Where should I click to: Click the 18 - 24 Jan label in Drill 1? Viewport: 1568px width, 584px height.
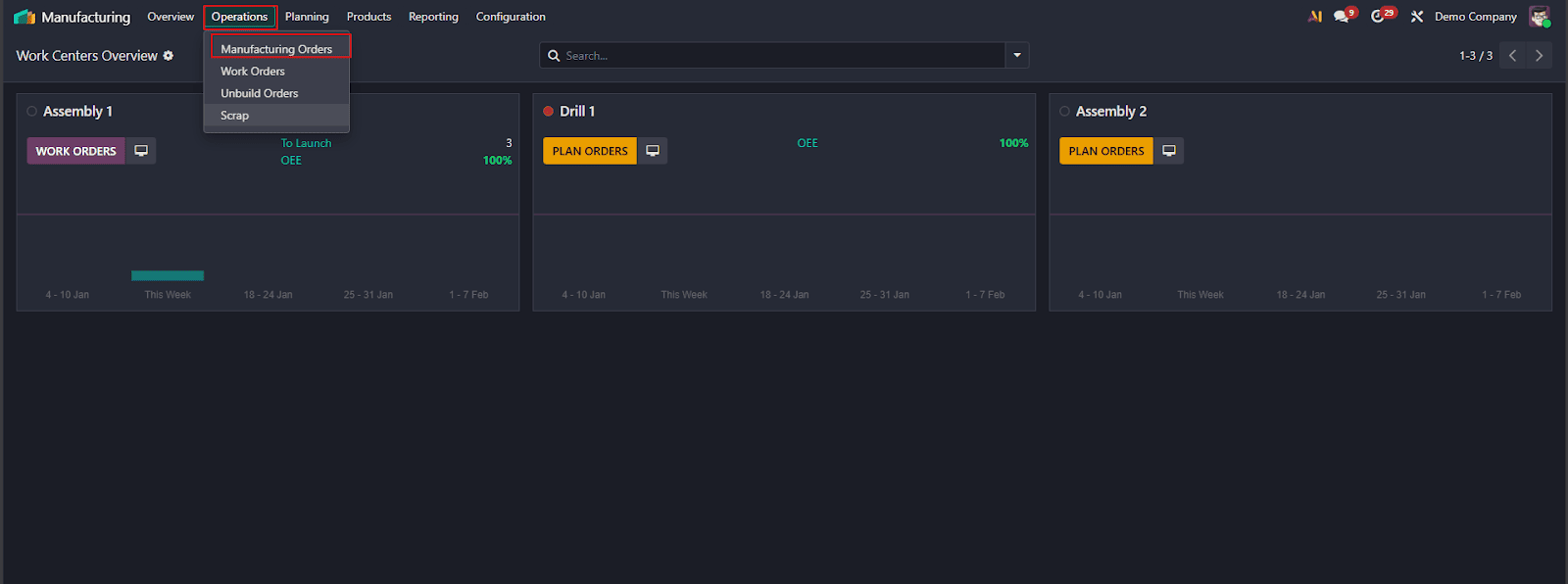[784, 295]
